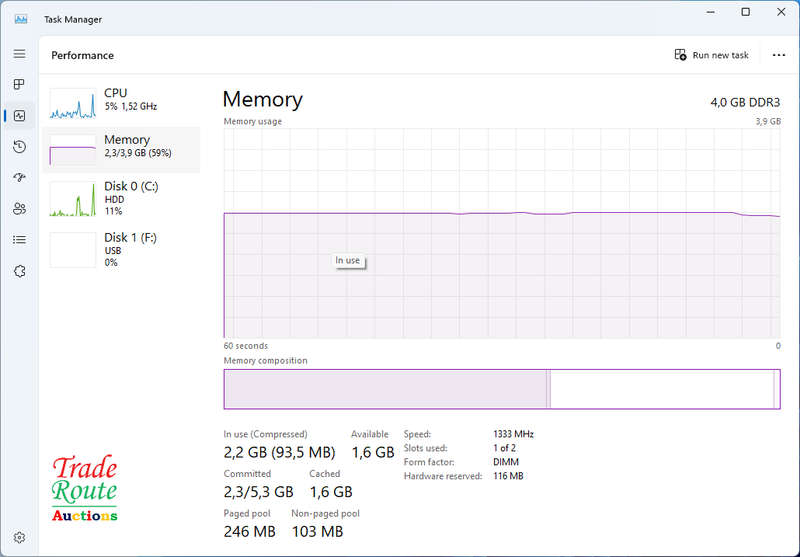Select Disk 0 (C:) item

[x=121, y=198]
